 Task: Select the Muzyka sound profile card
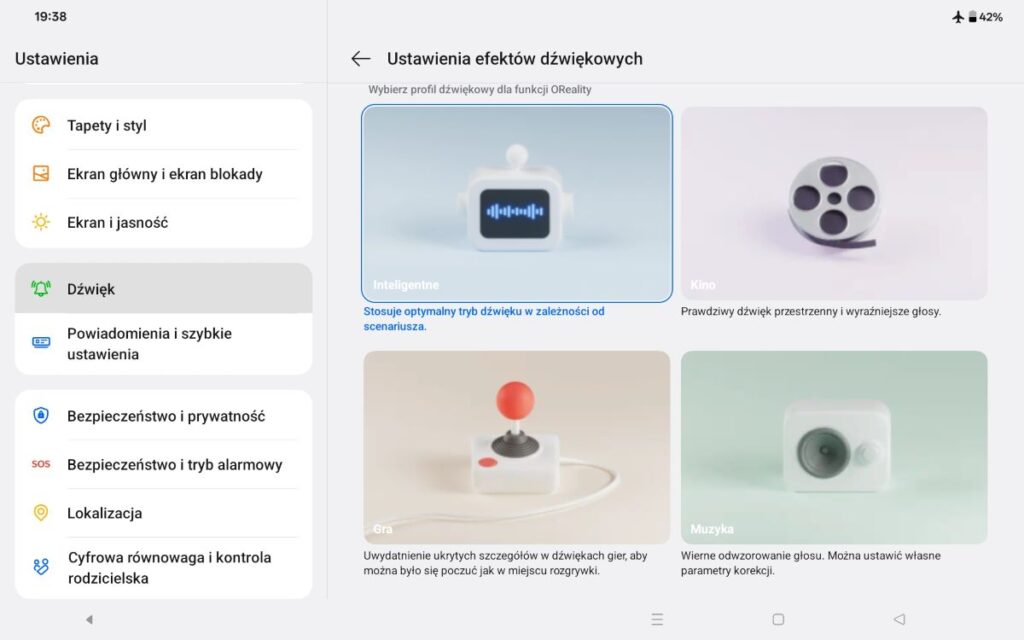click(x=834, y=447)
